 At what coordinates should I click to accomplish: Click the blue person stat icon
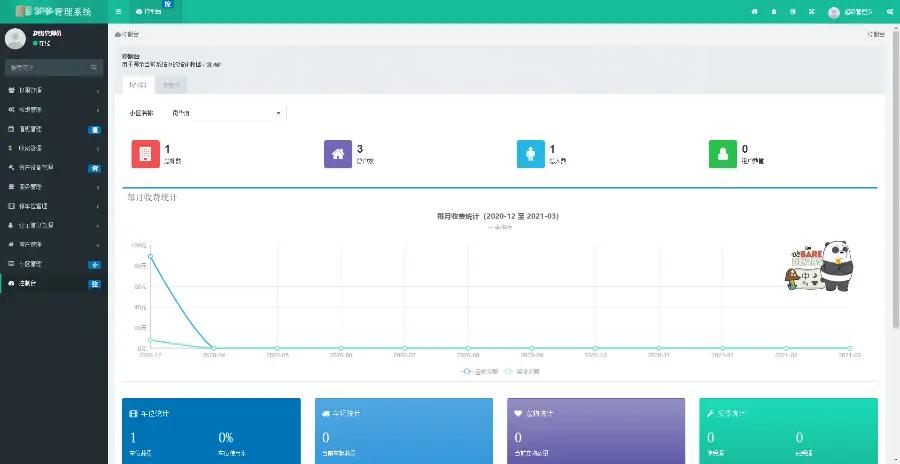pyautogui.click(x=531, y=154)
